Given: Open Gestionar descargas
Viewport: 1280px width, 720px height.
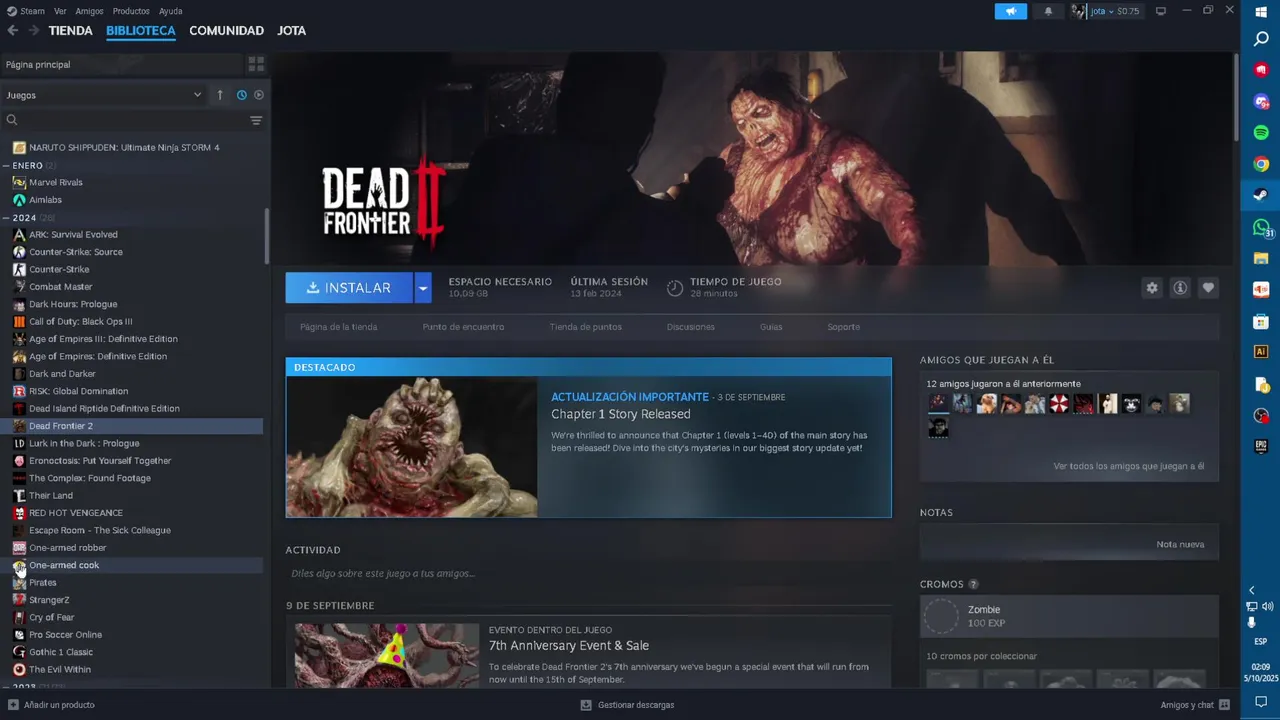Looking at the screenshot, I should [x=627, y=705].
